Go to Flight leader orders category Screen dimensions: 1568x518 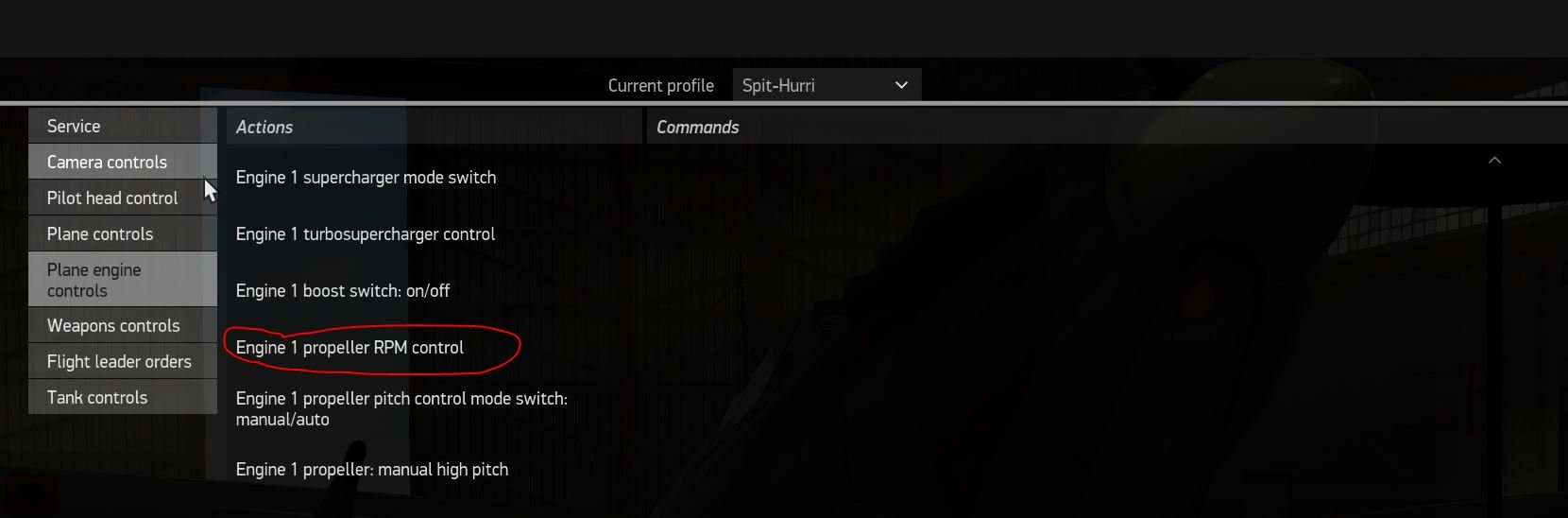(123, 361)
